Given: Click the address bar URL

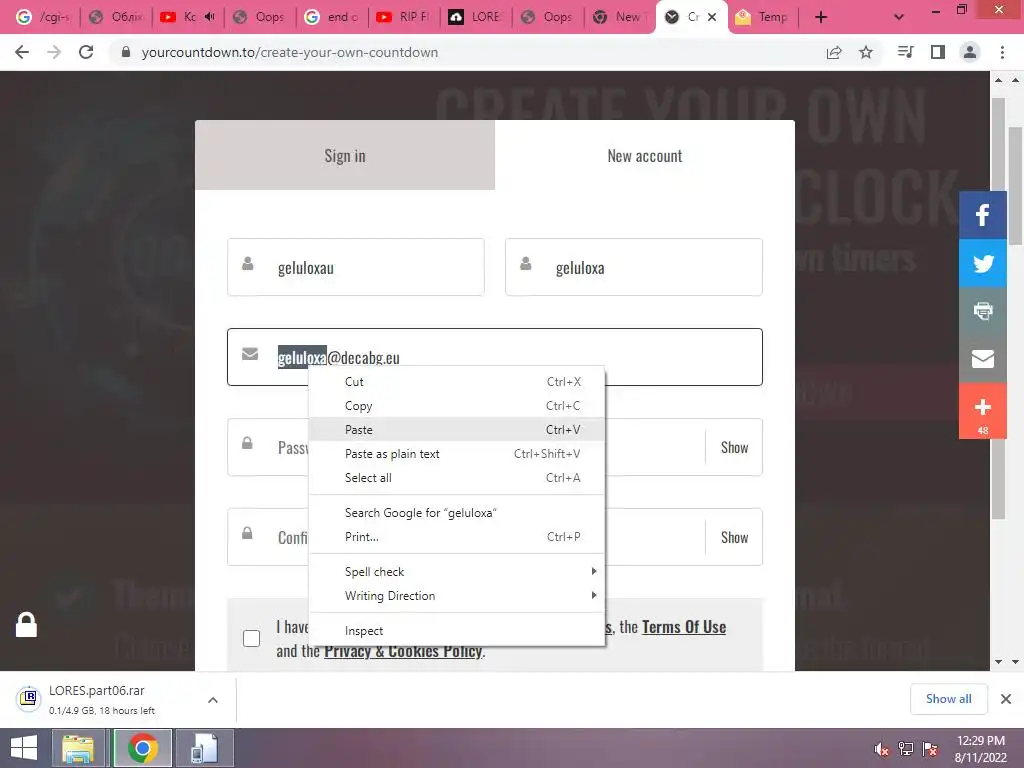Looking at the screenshot, I should click(290, 52).
